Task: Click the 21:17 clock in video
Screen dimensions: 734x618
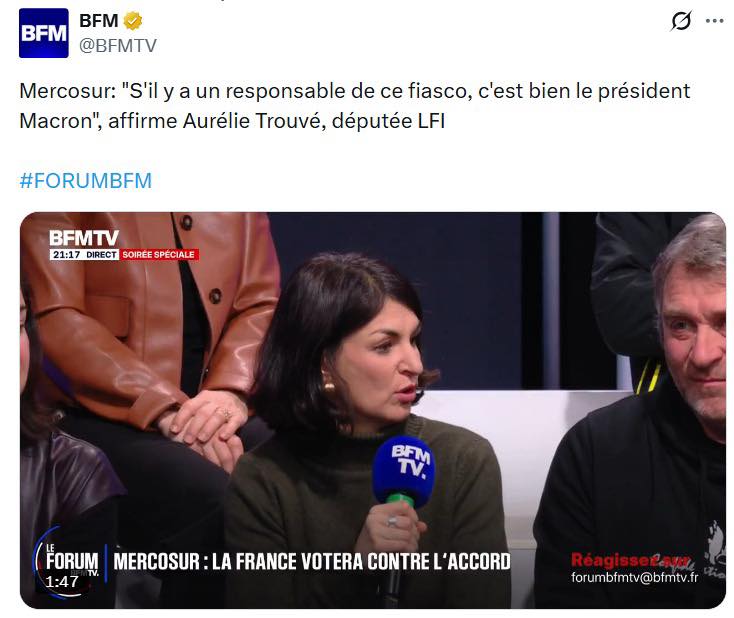Action: pyautogui.click(x=66, y=255)
